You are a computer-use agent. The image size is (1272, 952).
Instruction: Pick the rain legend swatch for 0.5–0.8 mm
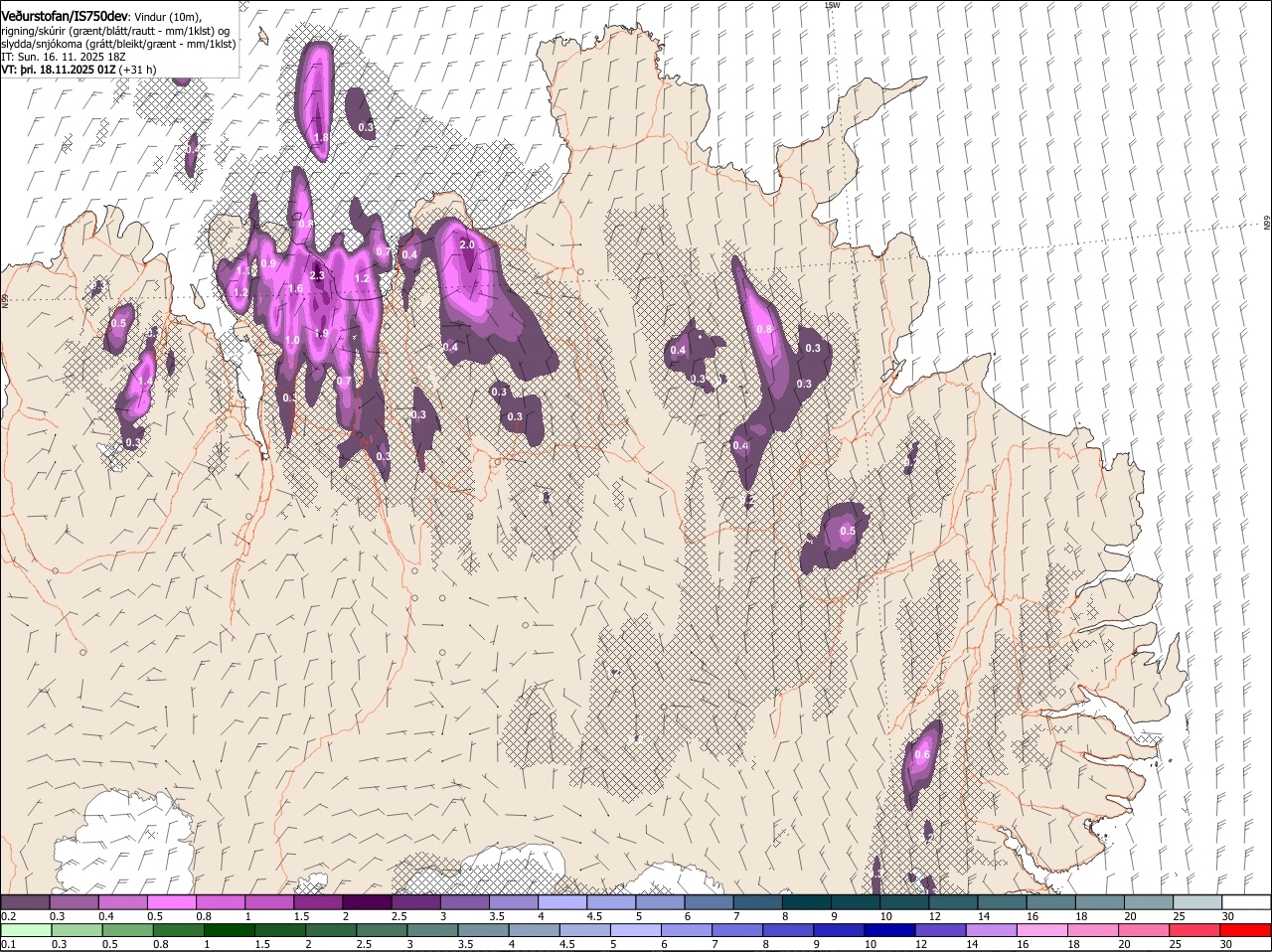[129, 931]
